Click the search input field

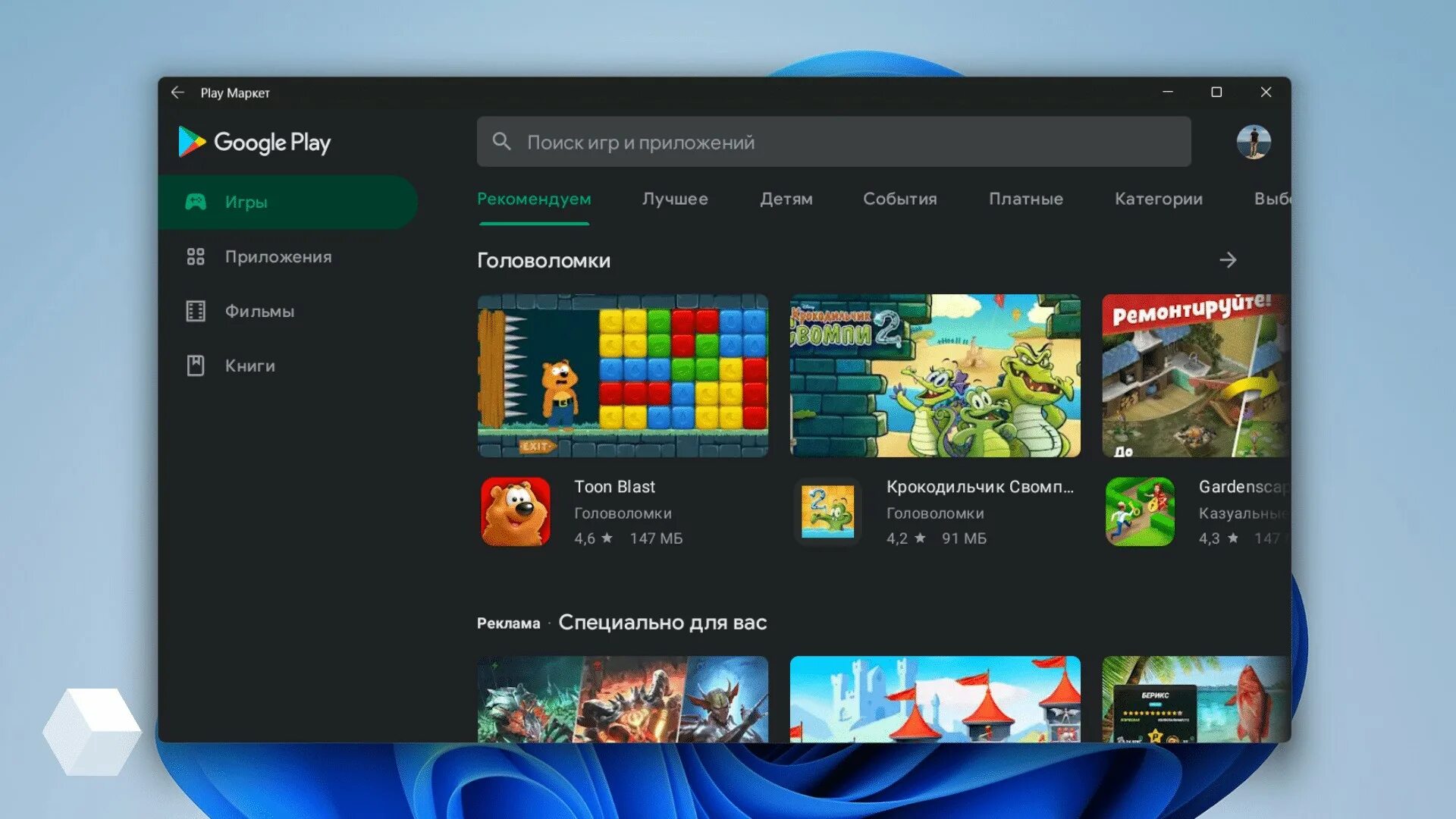coord(834,141)
